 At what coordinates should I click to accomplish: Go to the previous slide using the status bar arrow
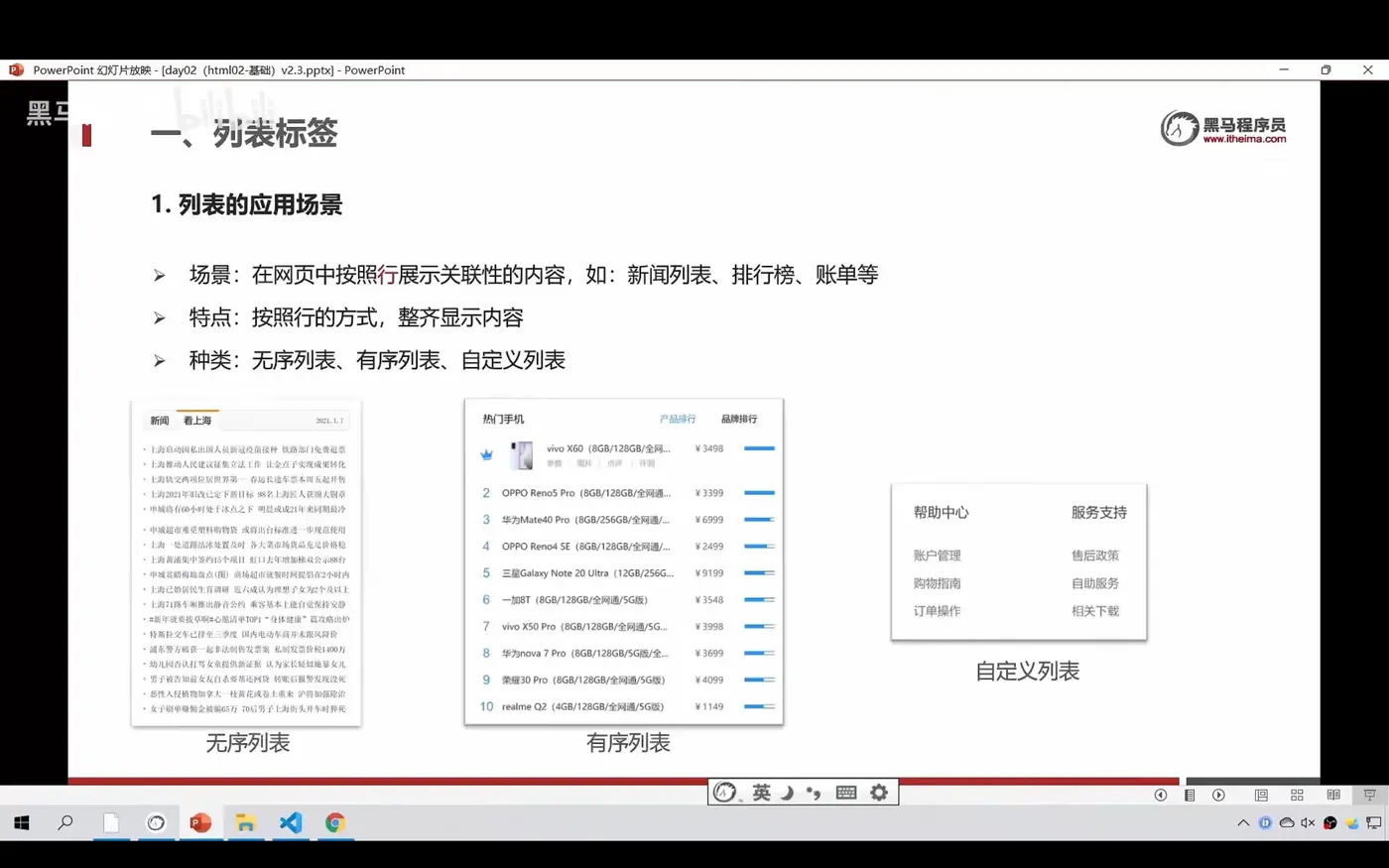click(x=1160, y=795)
